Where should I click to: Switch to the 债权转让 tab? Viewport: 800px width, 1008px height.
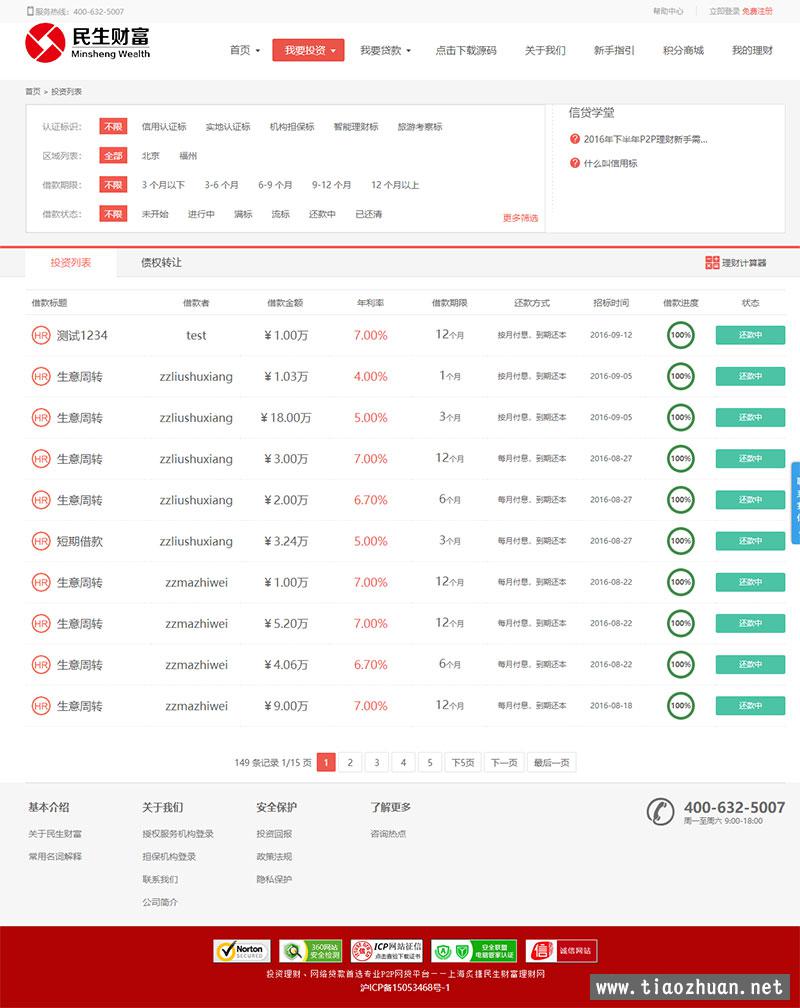coord(161,262)
